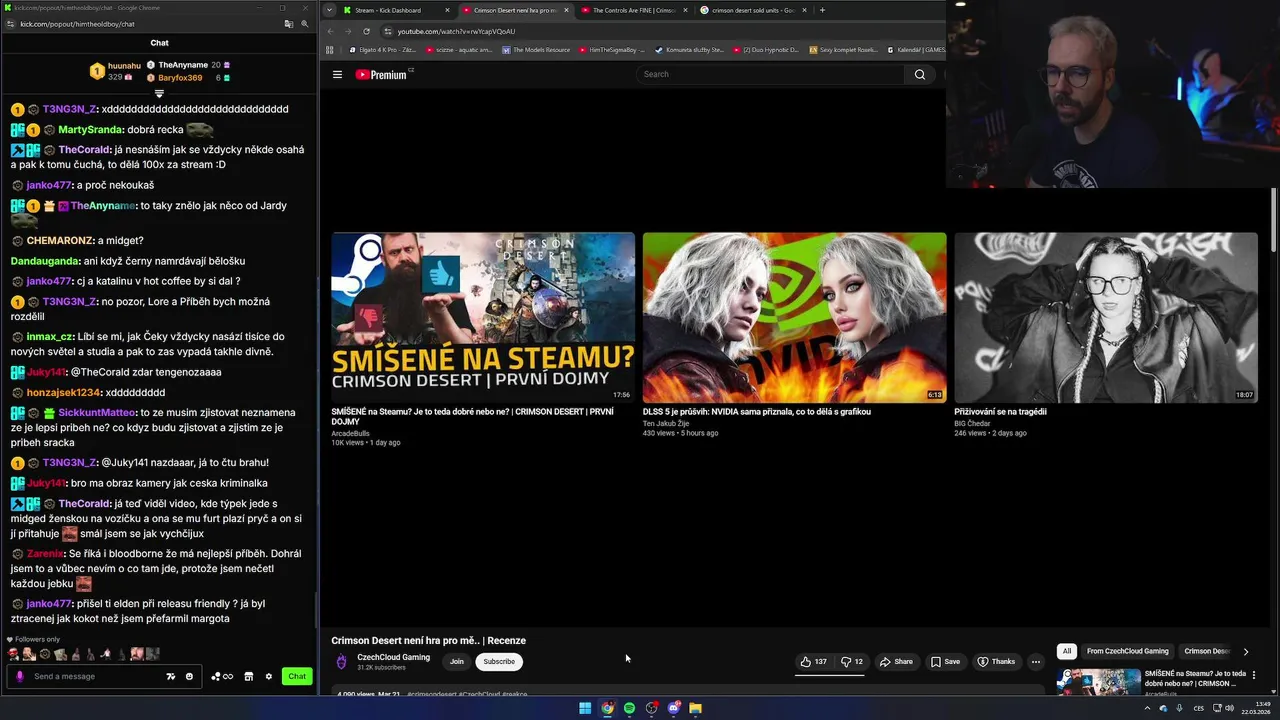This screenshot has width=1280, height=720.
Task: Join CzechCloud Gaming membership
Action: pos(457,662)
